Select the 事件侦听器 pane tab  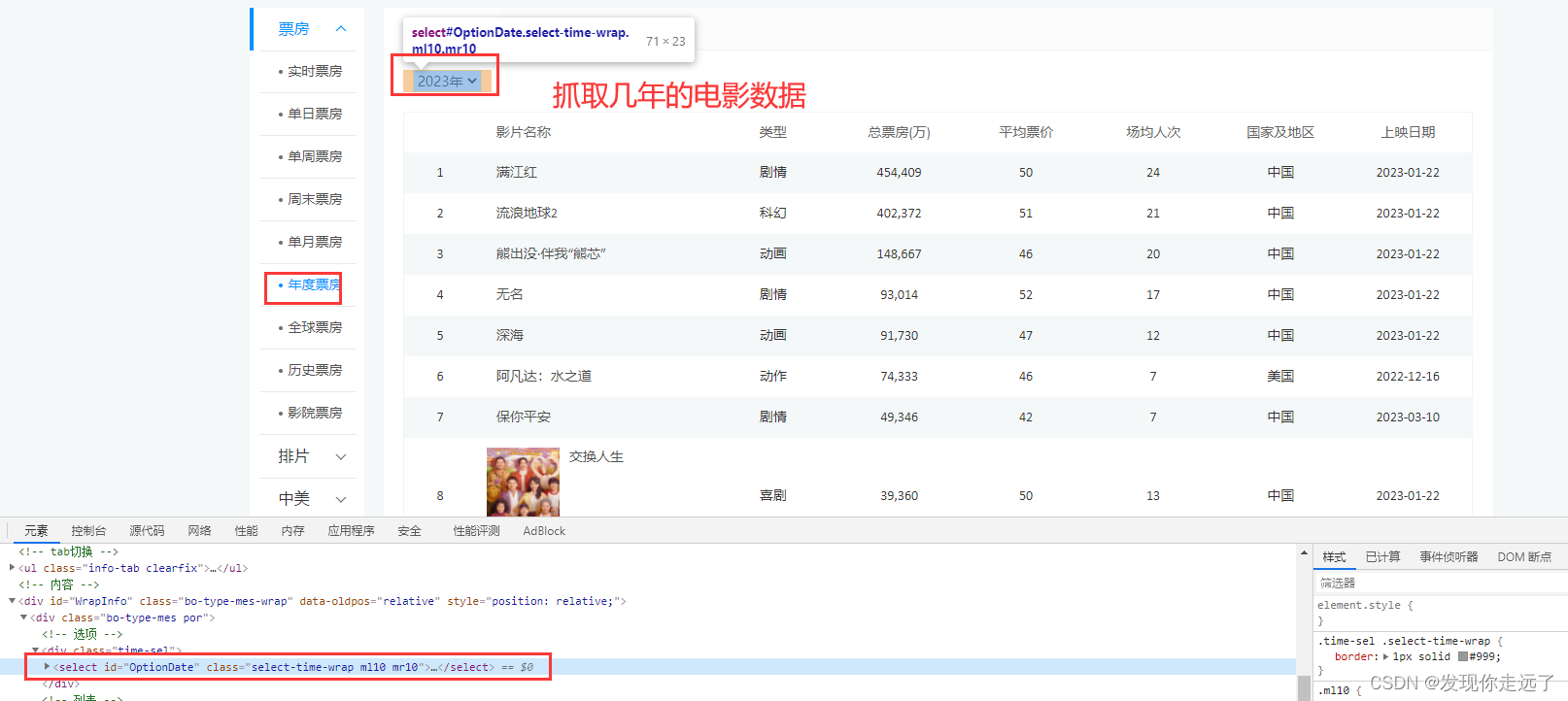click(1449, 557)
